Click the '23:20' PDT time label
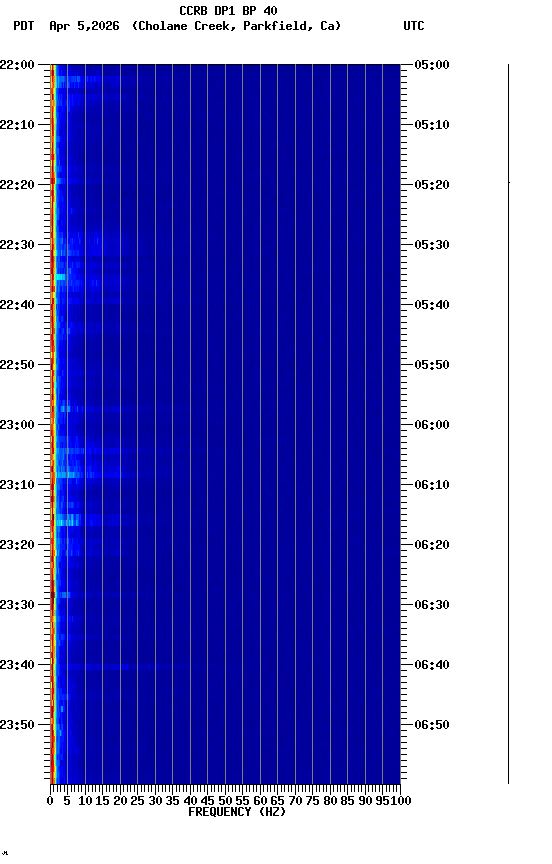 [x=17, y=546]
